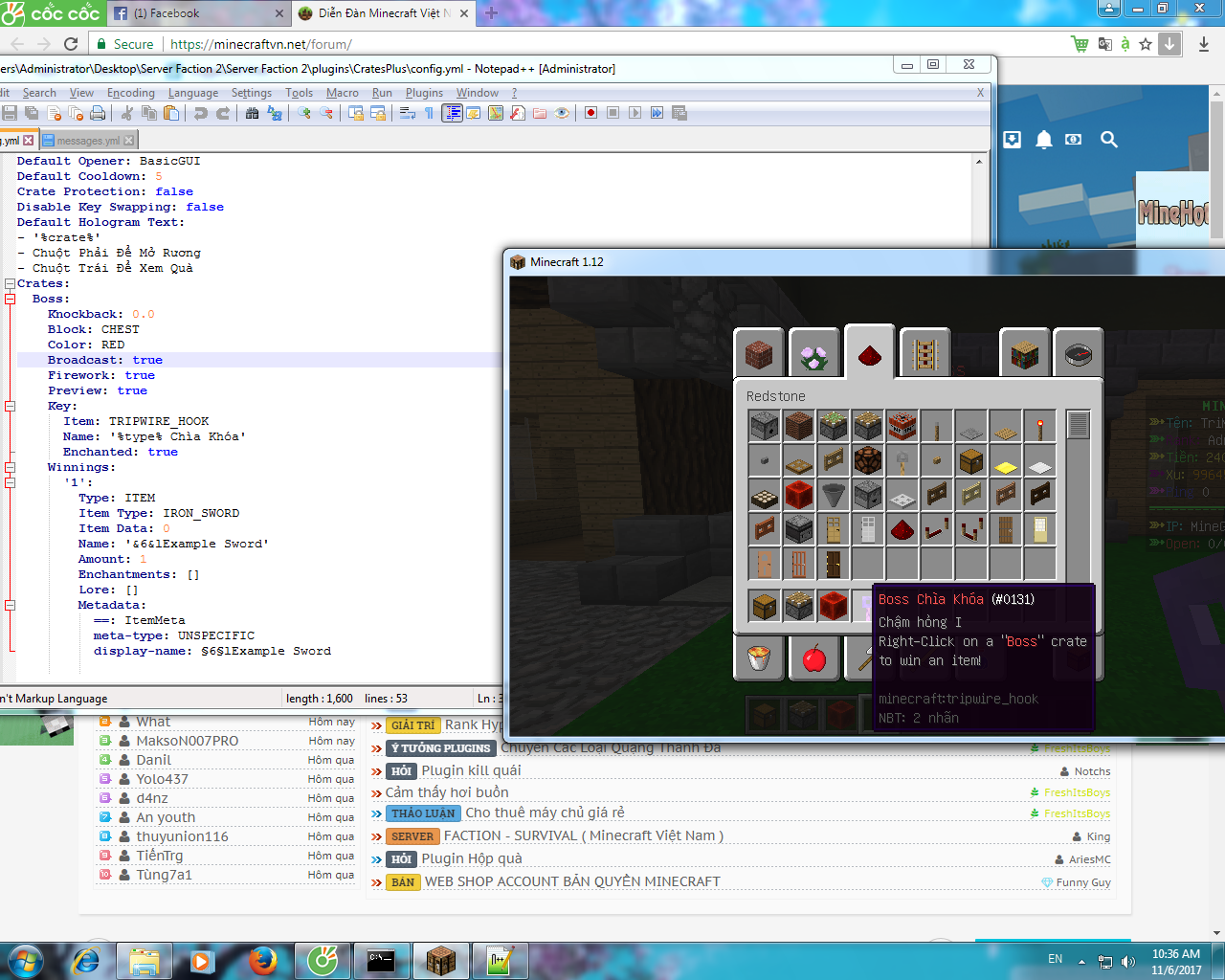Image resolution: width=1225 pixels, height=980 pixels.
Task: Select the Miscellaneous lava bucket tab
Action: (759, 657)
